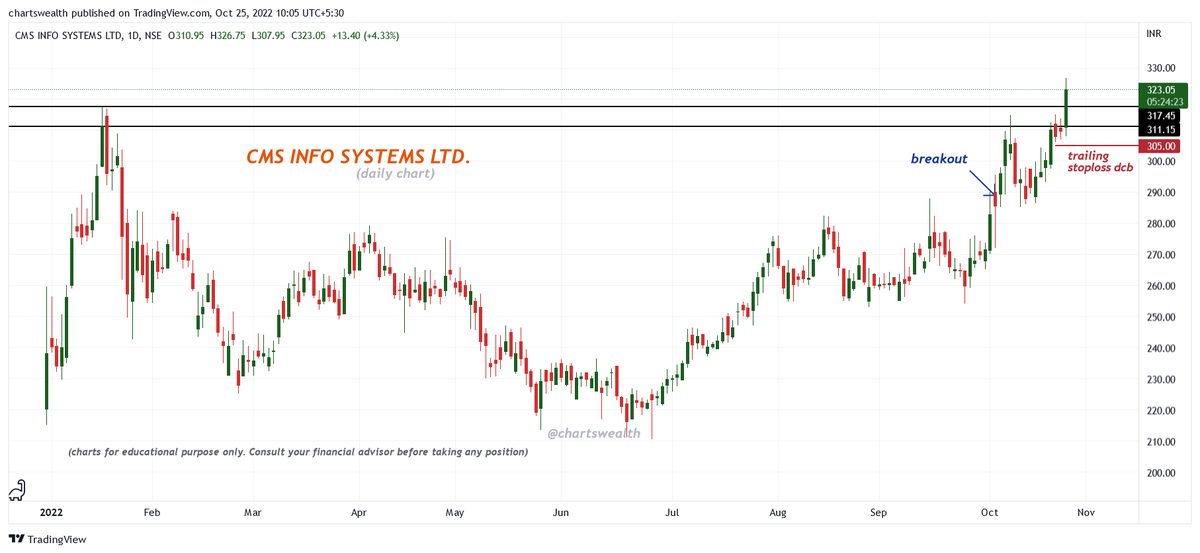The width and height of the screenshot is (1200, 553).
Task: Click the Sep label on the time axis
Action: pyautogui.click(x=879, y=512)
